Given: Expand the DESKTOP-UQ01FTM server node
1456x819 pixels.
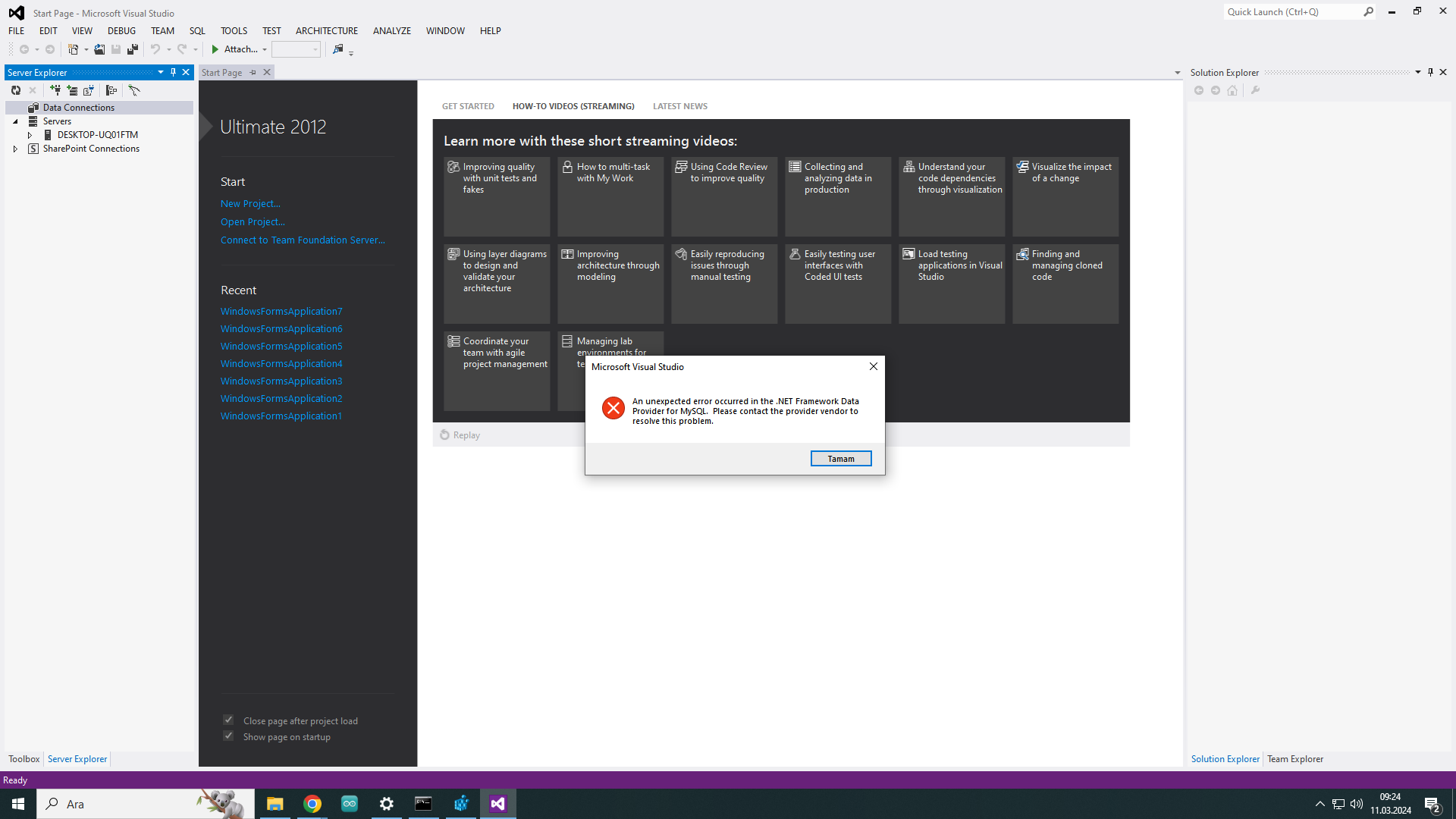Looking at the screenshot, I should pos(30,135).
